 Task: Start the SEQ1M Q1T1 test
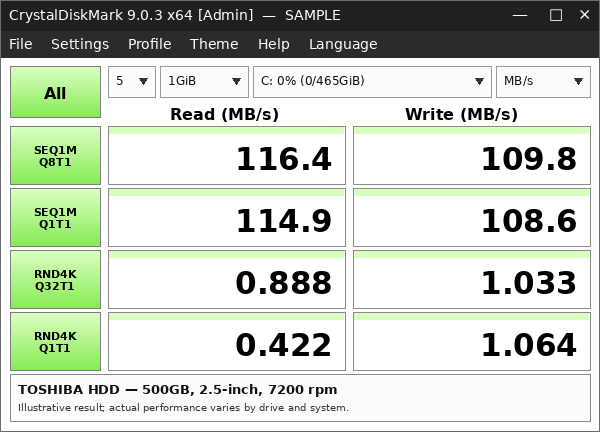click(x=55, y=218)
